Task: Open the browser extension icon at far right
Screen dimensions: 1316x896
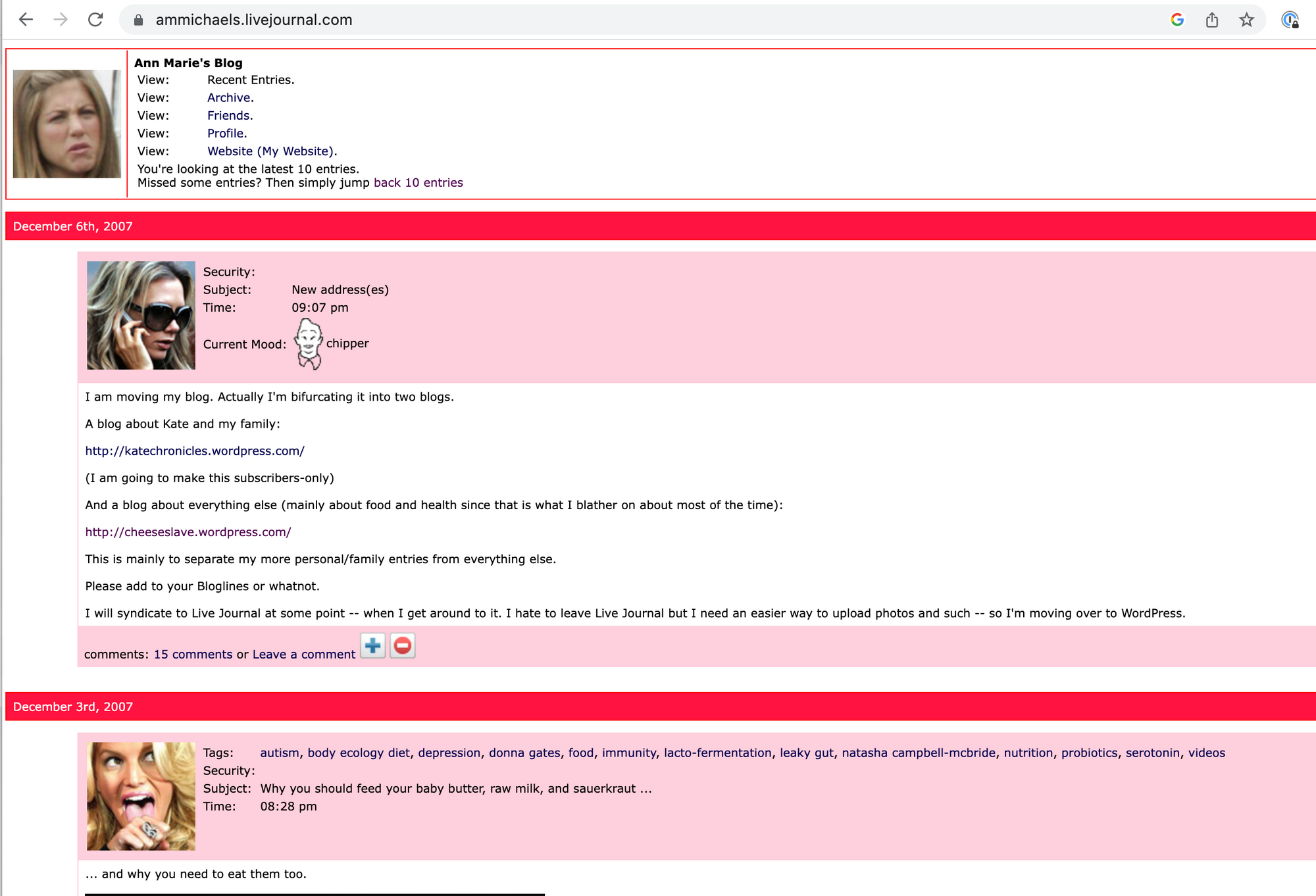Action: click(1290, 20)
